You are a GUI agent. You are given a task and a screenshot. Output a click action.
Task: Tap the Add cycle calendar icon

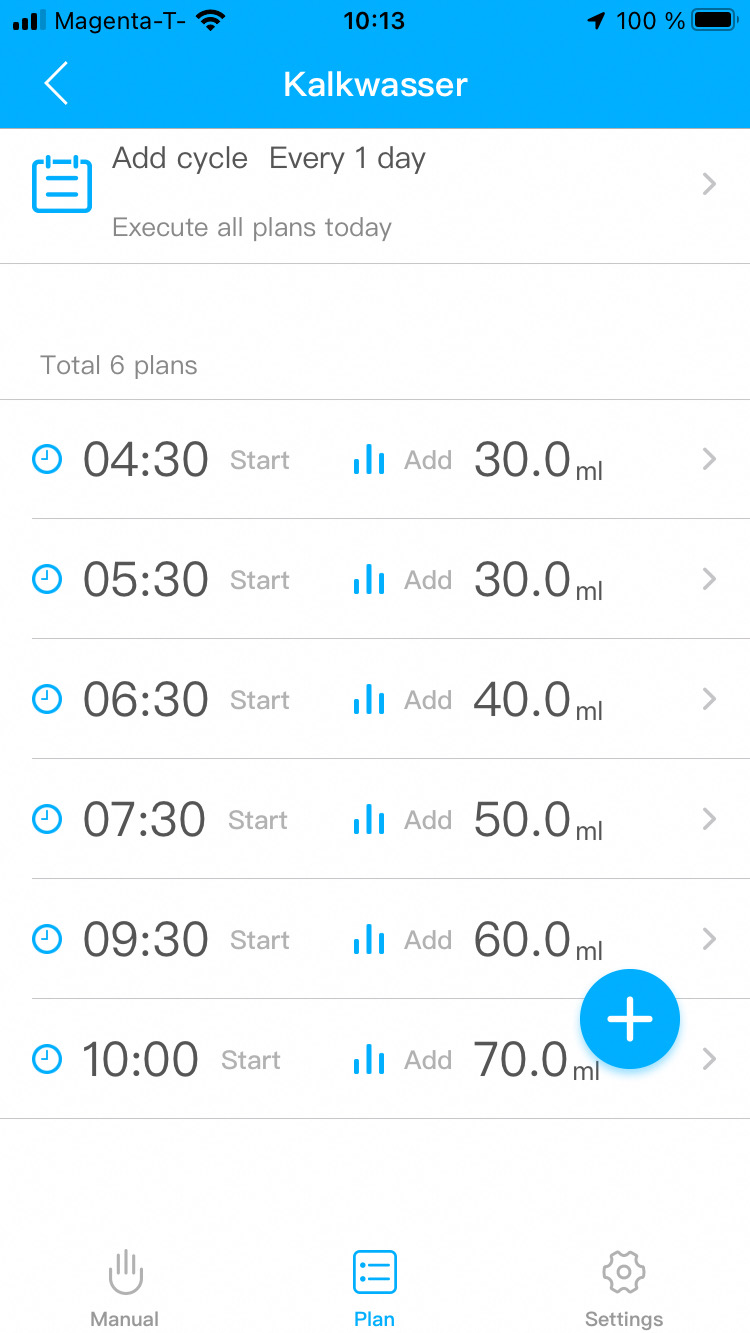pos(62,184)
